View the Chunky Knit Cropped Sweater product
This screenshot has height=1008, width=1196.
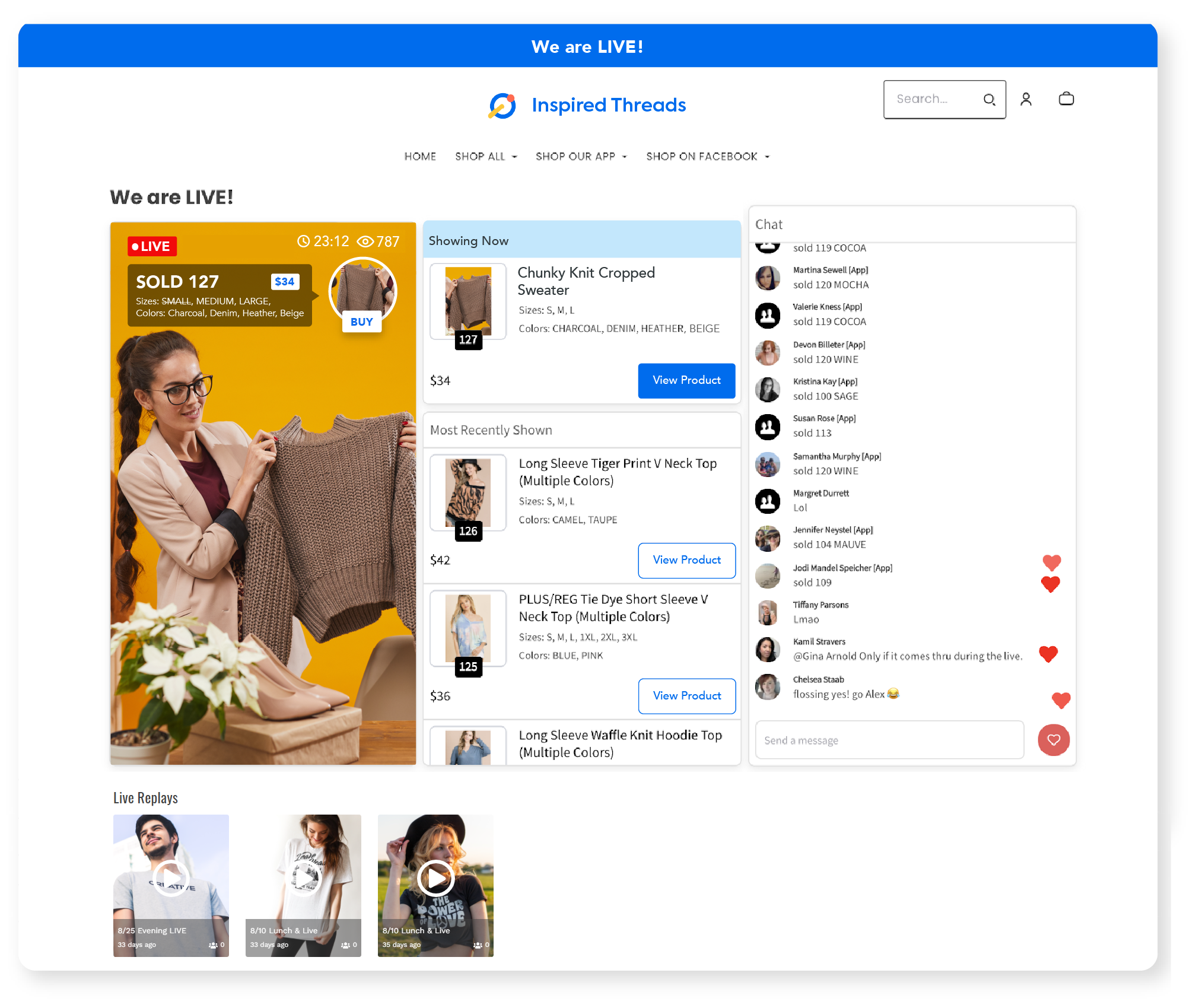[x=686, y=380]
